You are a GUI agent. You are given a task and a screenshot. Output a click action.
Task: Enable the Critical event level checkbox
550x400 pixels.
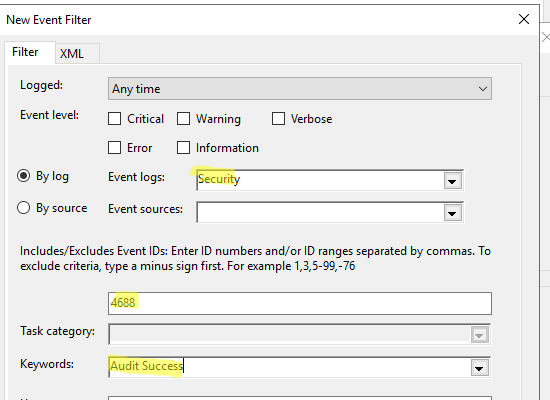pos(115,119)
